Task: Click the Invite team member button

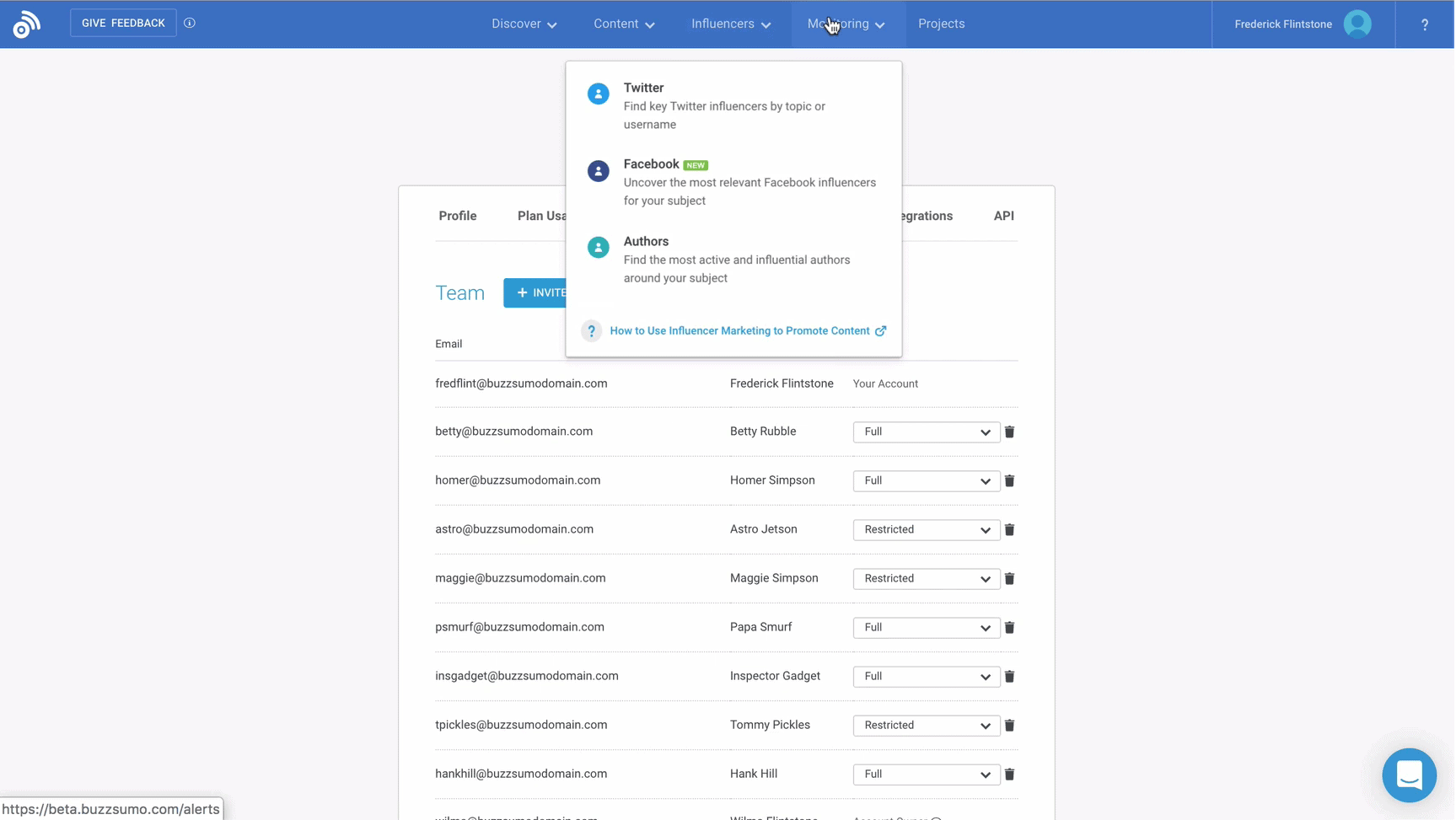Action: tap(536, 292)
